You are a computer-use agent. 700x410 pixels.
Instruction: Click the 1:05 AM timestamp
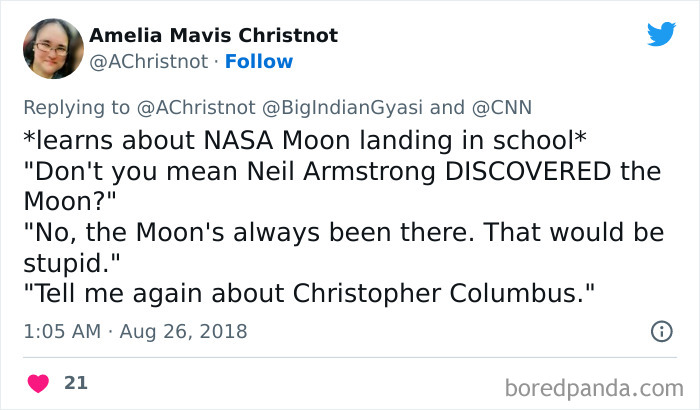click(x=59, y=331)
